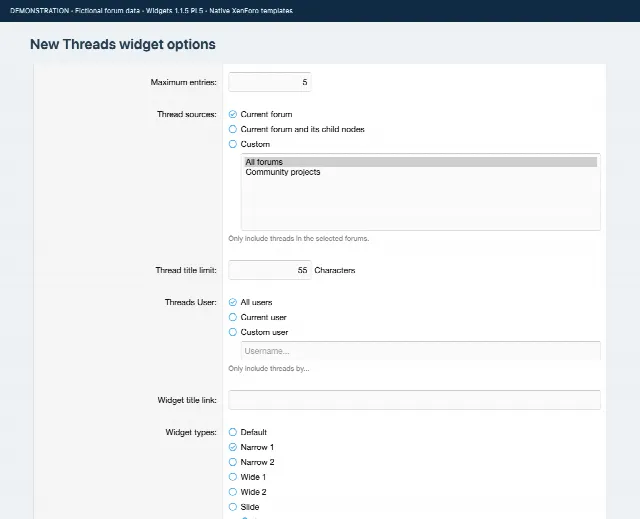Click the Thread sources label
Screen dimensions: 640x519
pyautogui.click(x=187, y=114)
